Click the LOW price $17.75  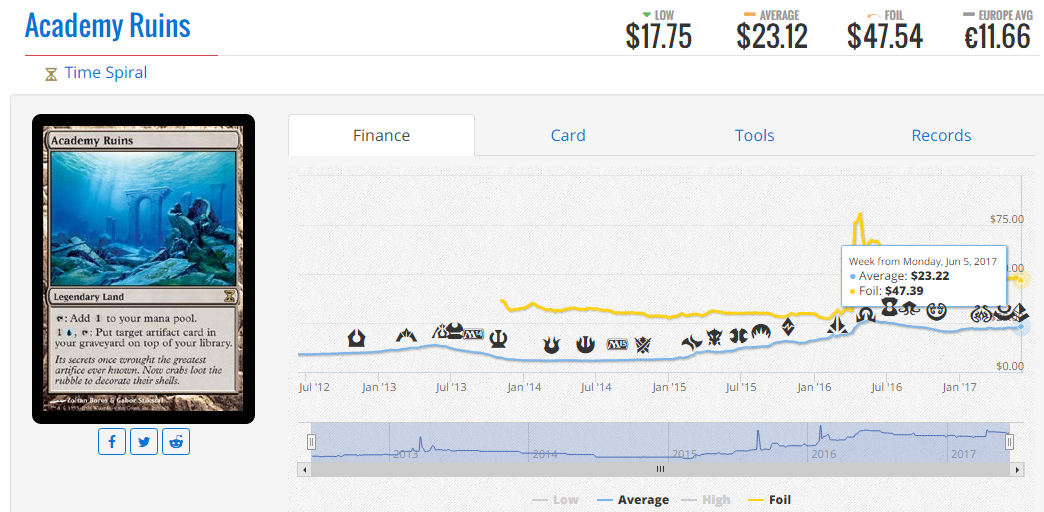[658, 36]
